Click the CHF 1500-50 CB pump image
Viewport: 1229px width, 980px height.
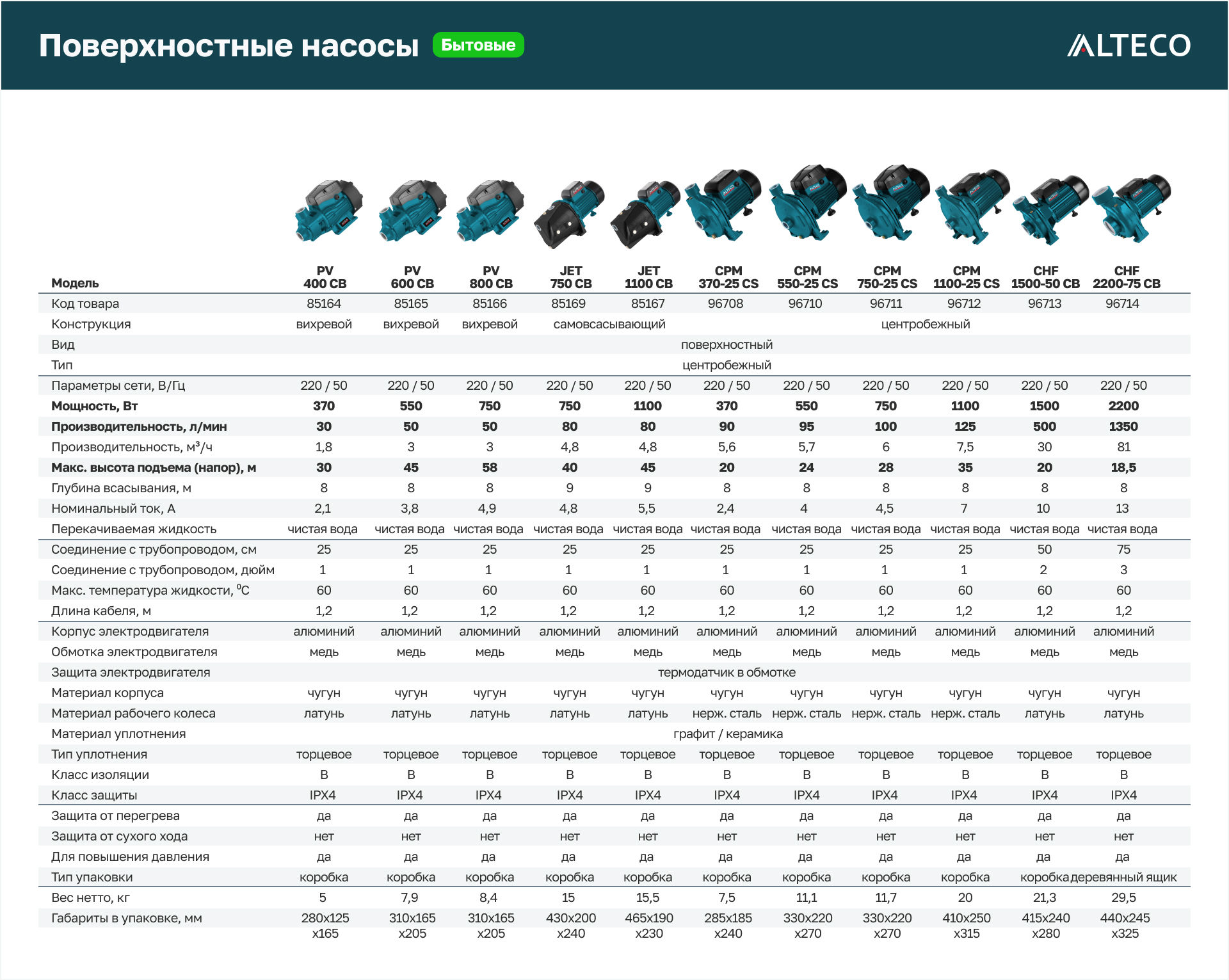(1050, 208)
